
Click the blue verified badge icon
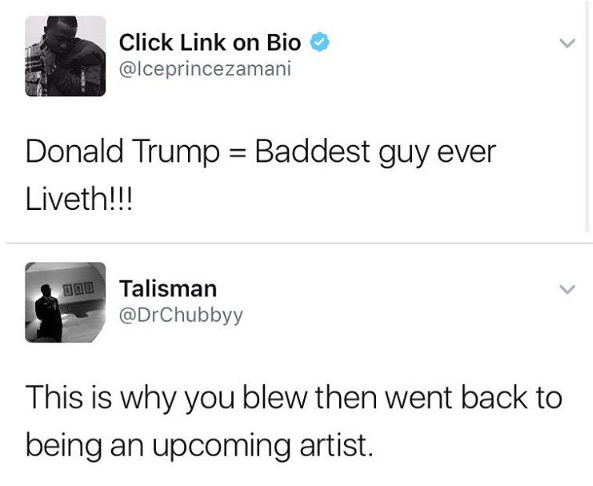(x=320, y=42)
